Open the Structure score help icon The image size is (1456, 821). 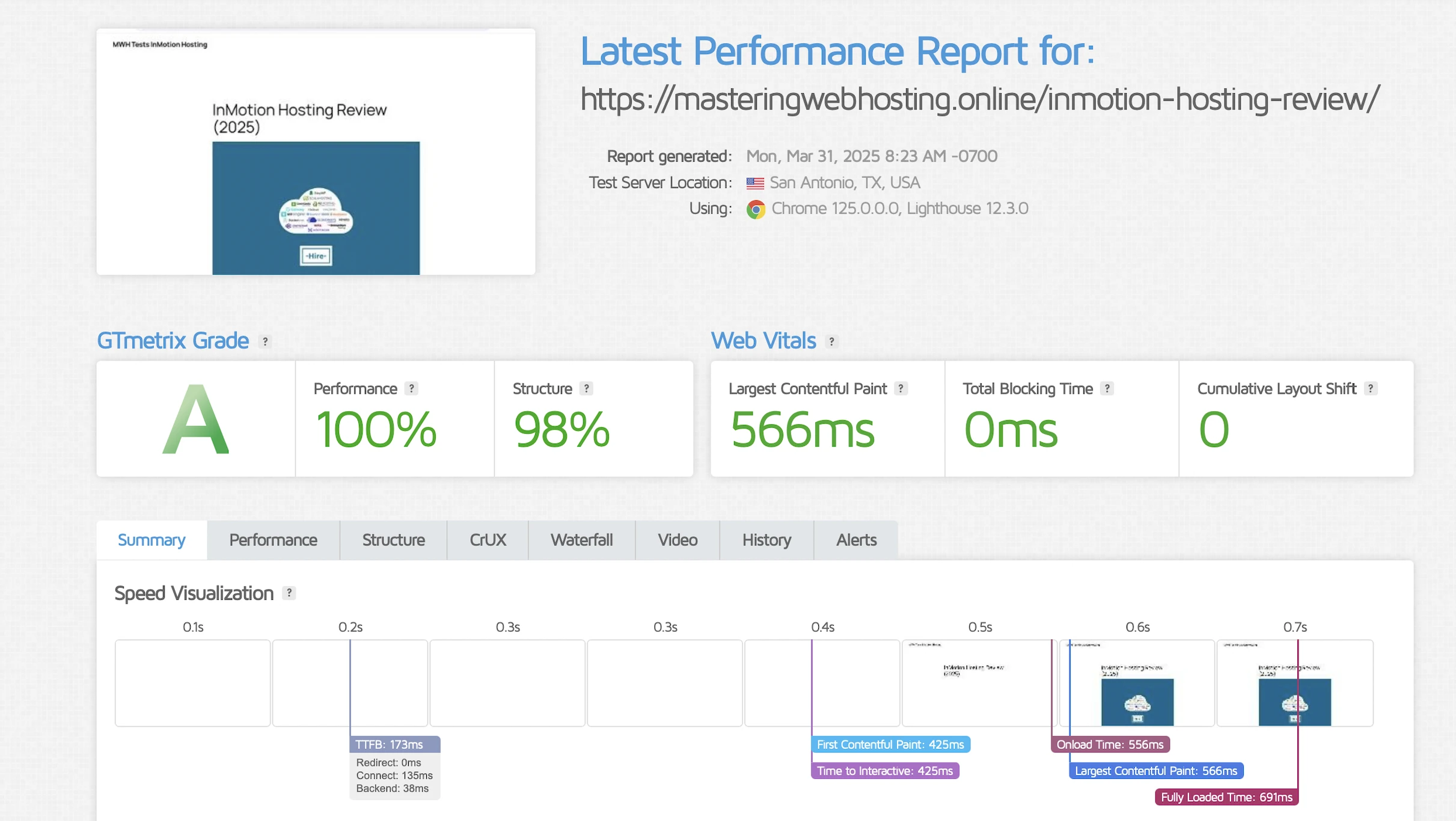(x=586, y=389)
